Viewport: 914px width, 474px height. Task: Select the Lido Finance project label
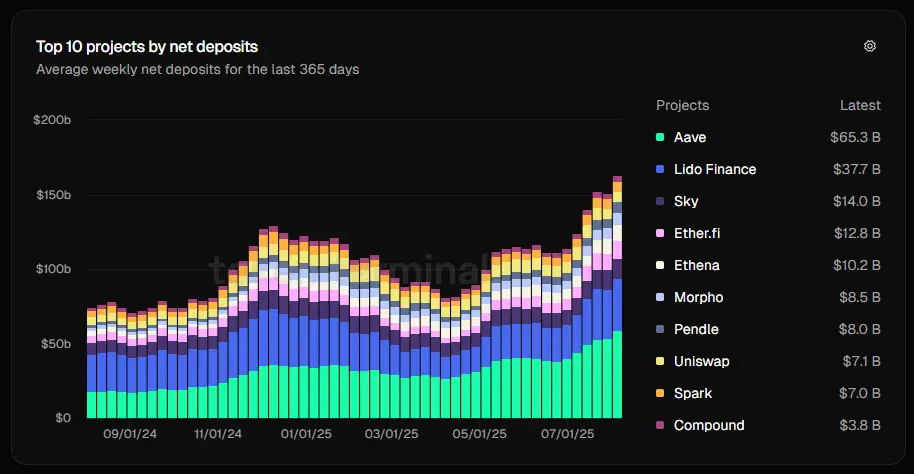715,169
